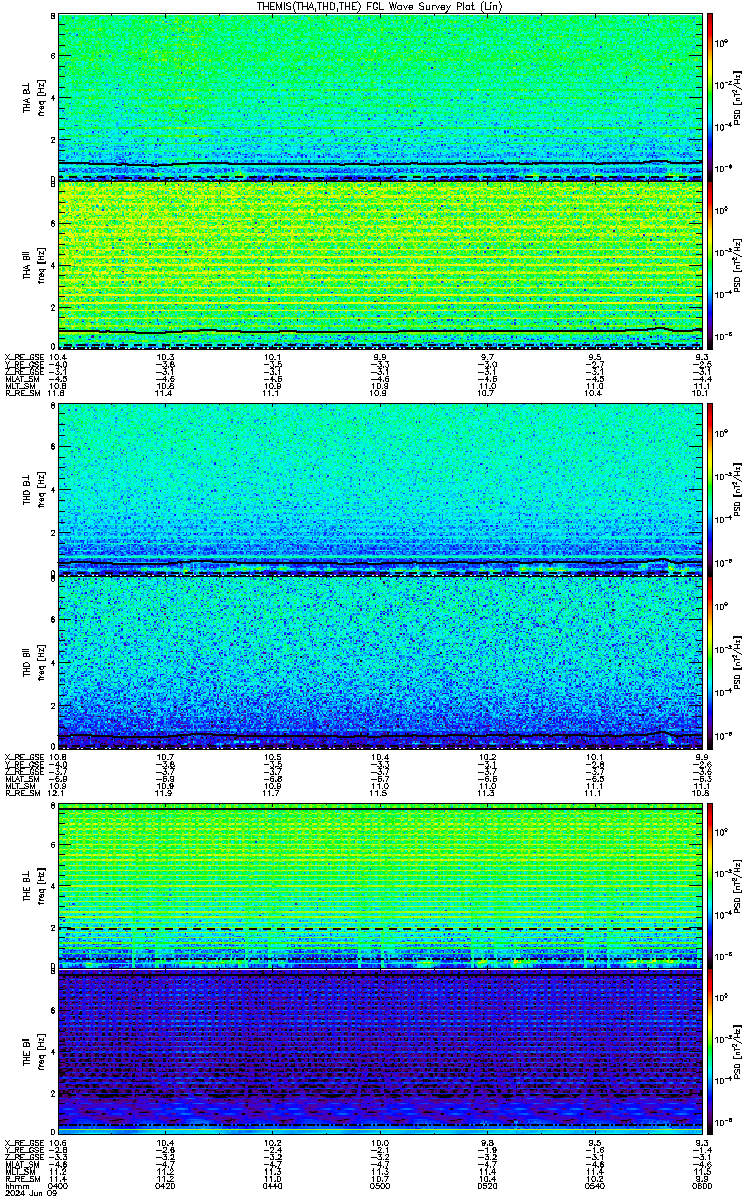Click the 0600 time tick label
The width and height of the screenshot is (750, 1200).
click(702, 1186)
